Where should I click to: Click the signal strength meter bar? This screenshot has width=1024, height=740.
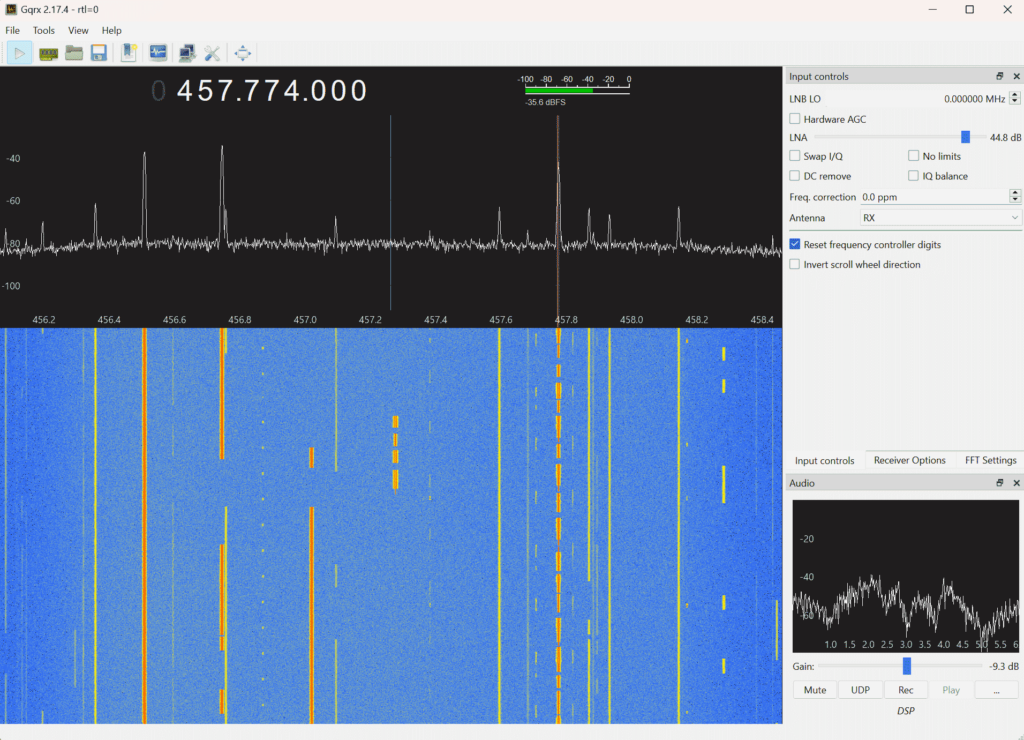(577, 91)
